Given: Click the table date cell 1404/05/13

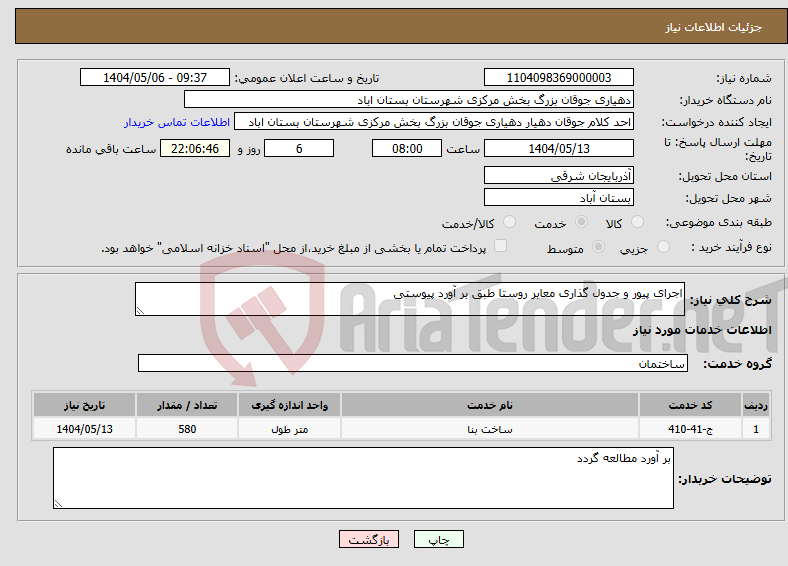Looking at the screenshot, I should pos(84,429).
